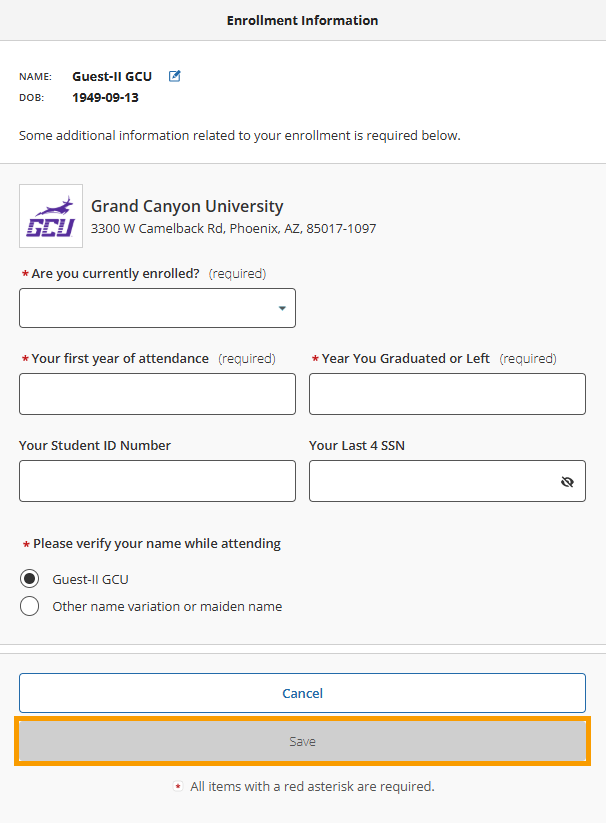Click the Enrollment Information header title
Screen dimensions: 606x823
click(x=302, y=20)
